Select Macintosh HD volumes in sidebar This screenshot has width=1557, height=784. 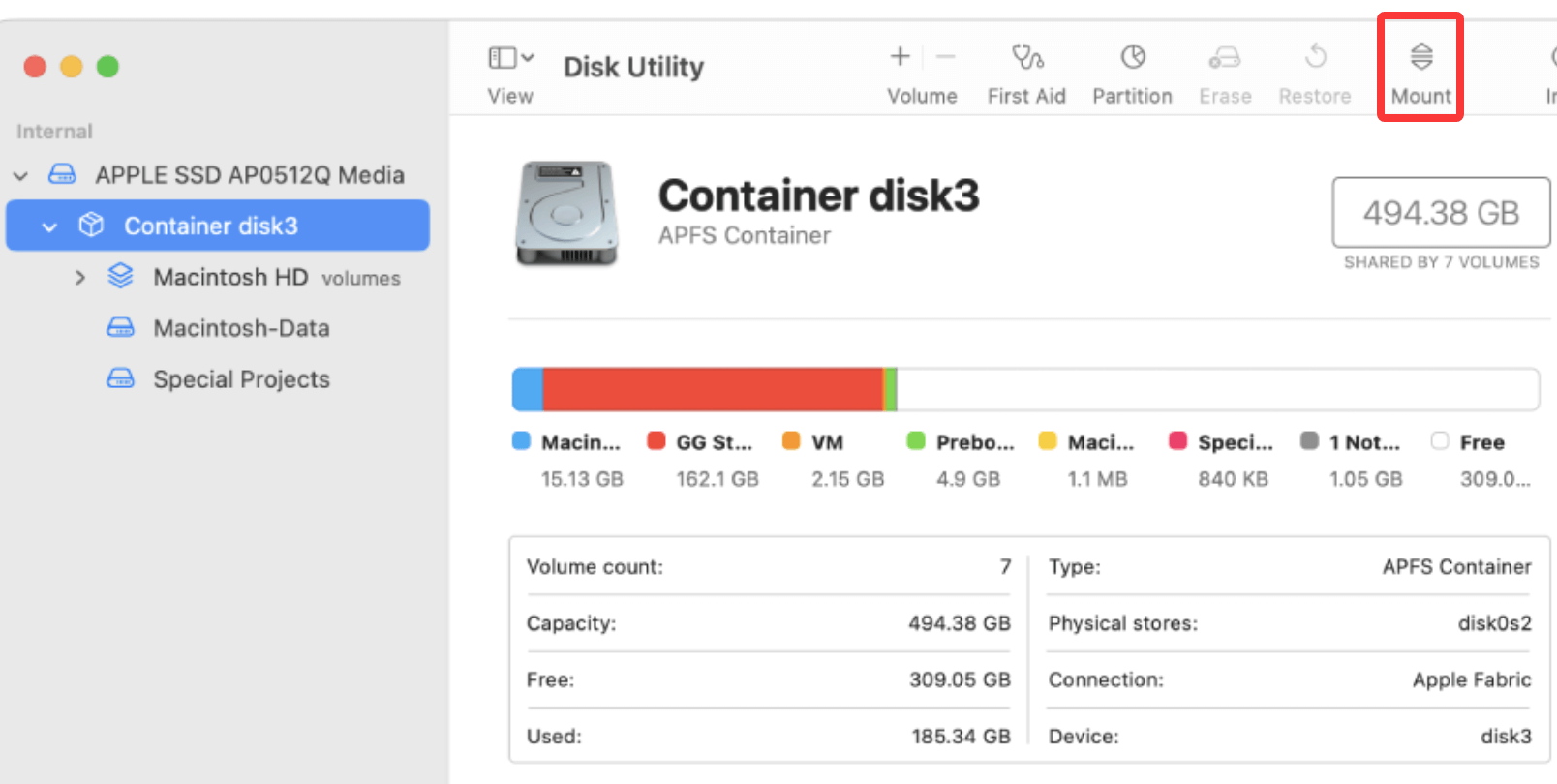tap(277, 278)
